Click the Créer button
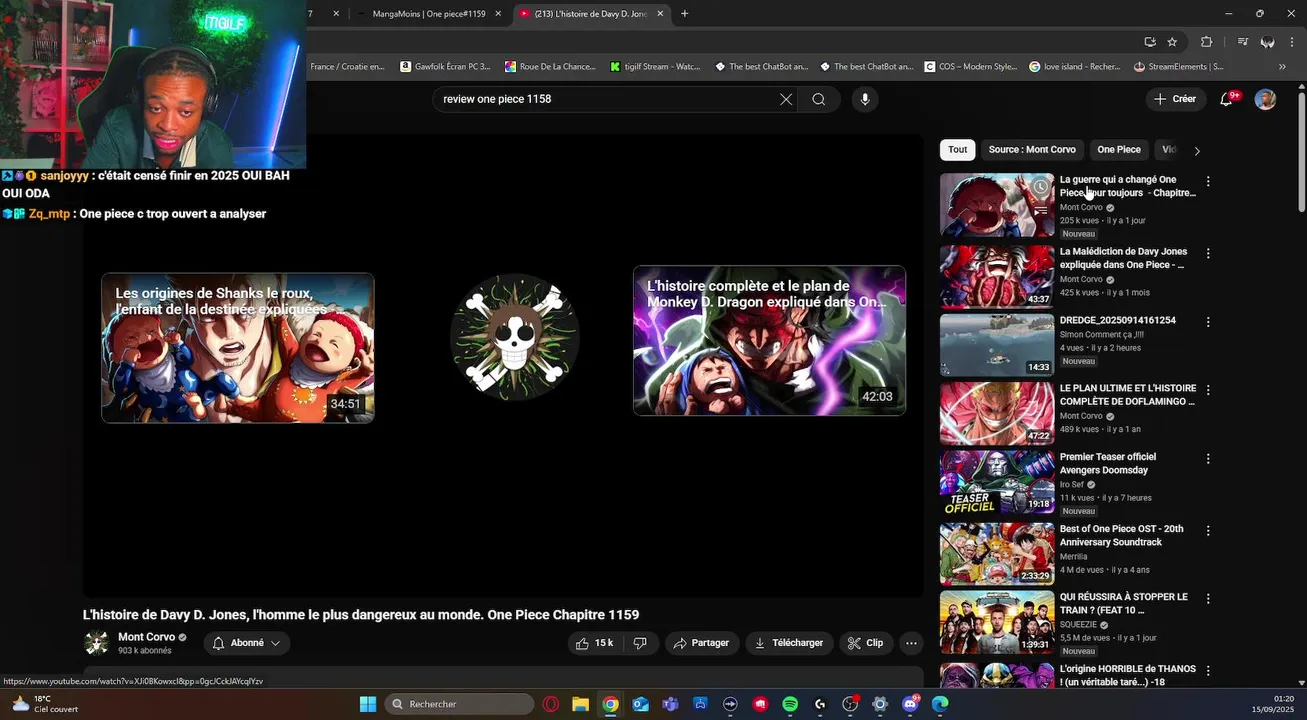 click(x=1175, y=99)
